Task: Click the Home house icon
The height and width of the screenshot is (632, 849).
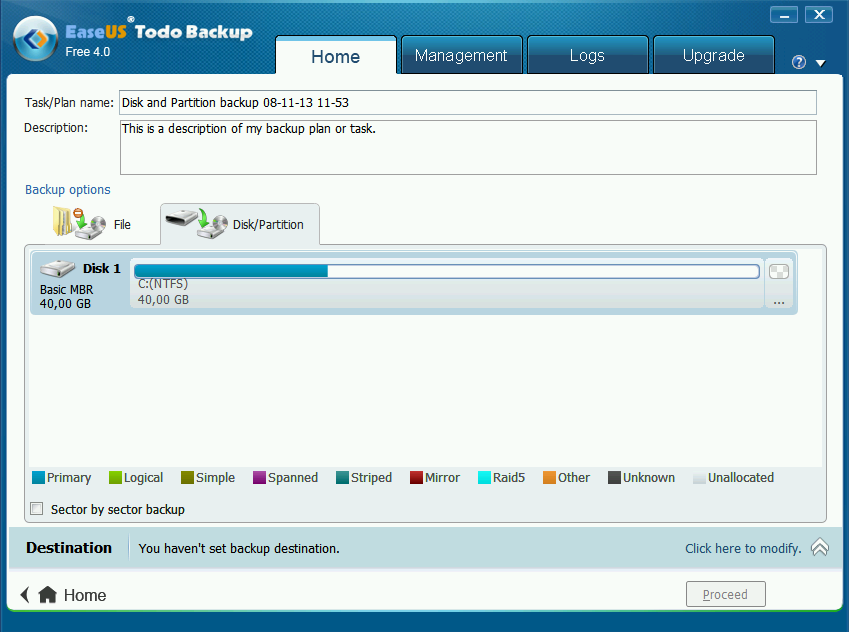Action: click(48, 595)
